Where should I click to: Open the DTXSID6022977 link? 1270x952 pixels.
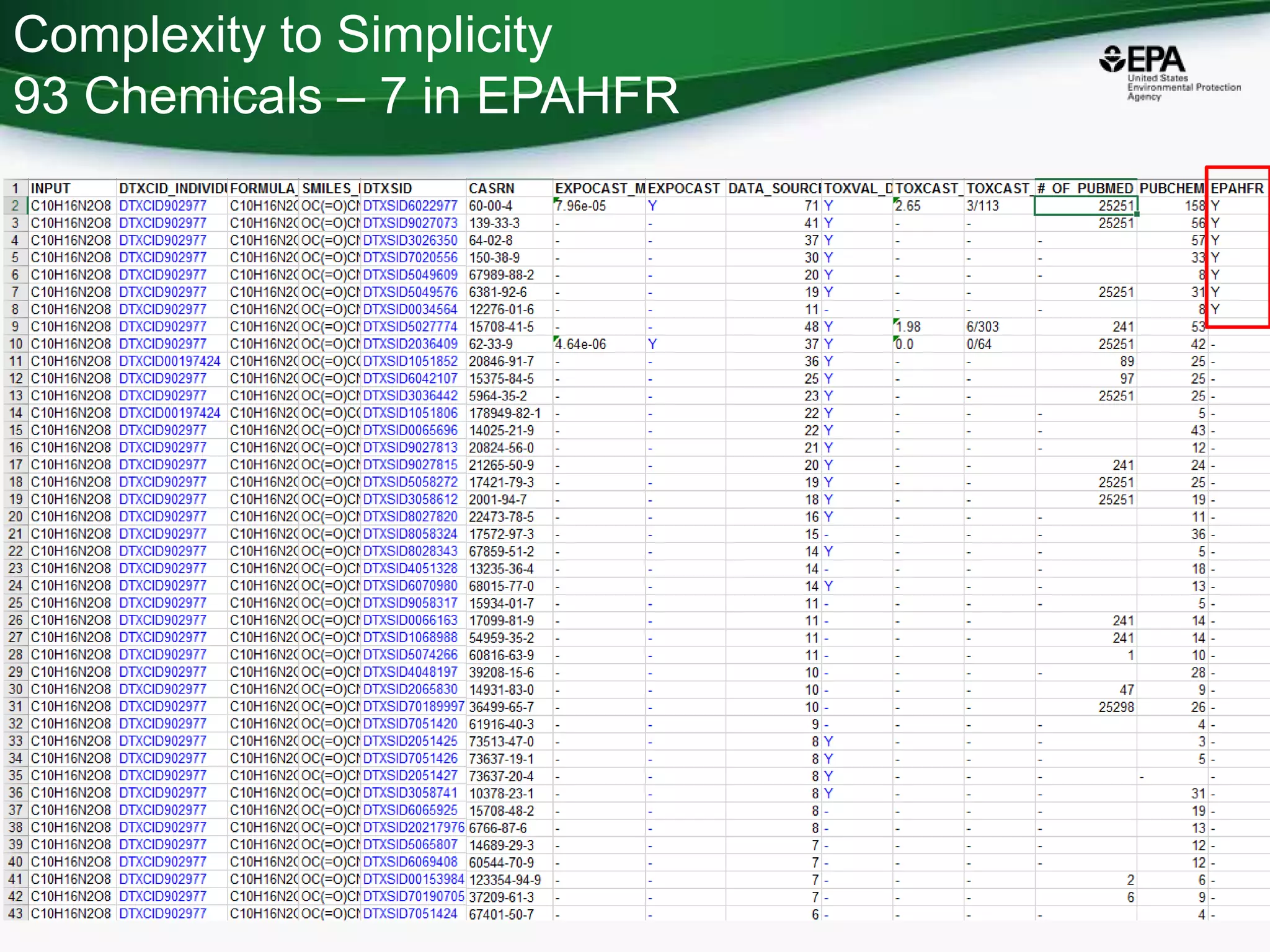(410, 206)
